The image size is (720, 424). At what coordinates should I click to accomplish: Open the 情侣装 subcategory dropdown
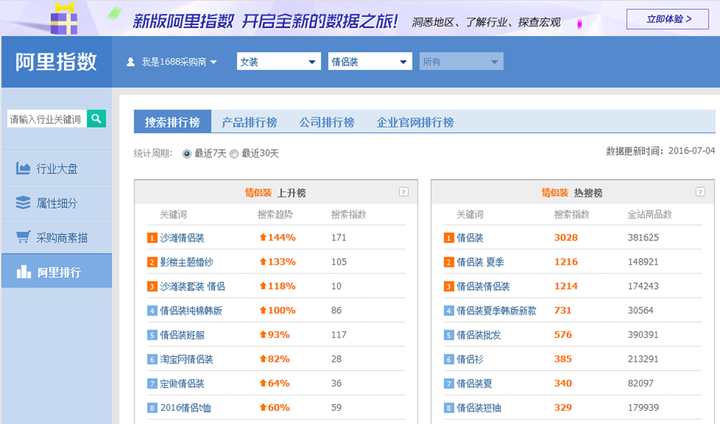point(370,62)
